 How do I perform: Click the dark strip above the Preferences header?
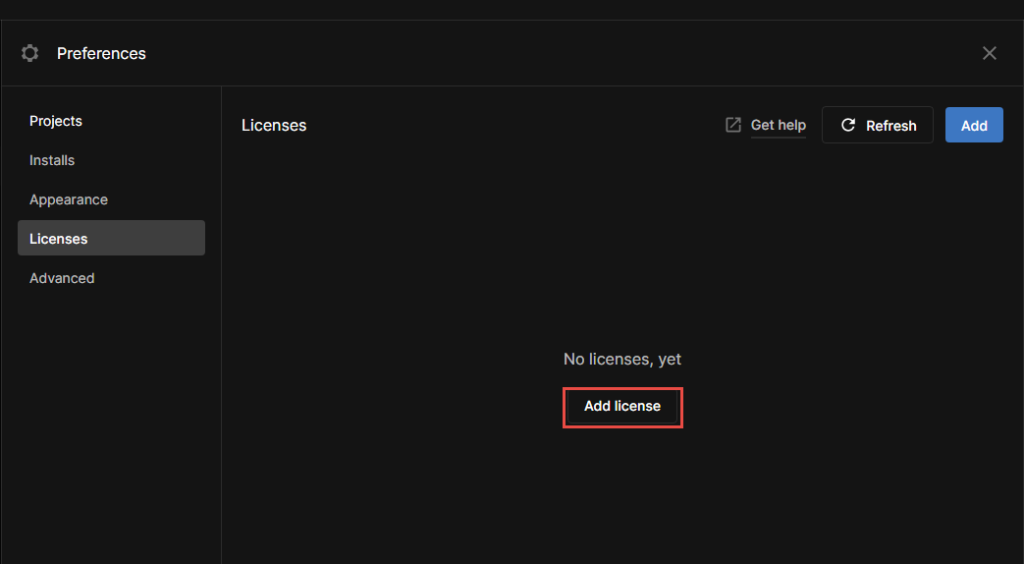pos(512,9)
